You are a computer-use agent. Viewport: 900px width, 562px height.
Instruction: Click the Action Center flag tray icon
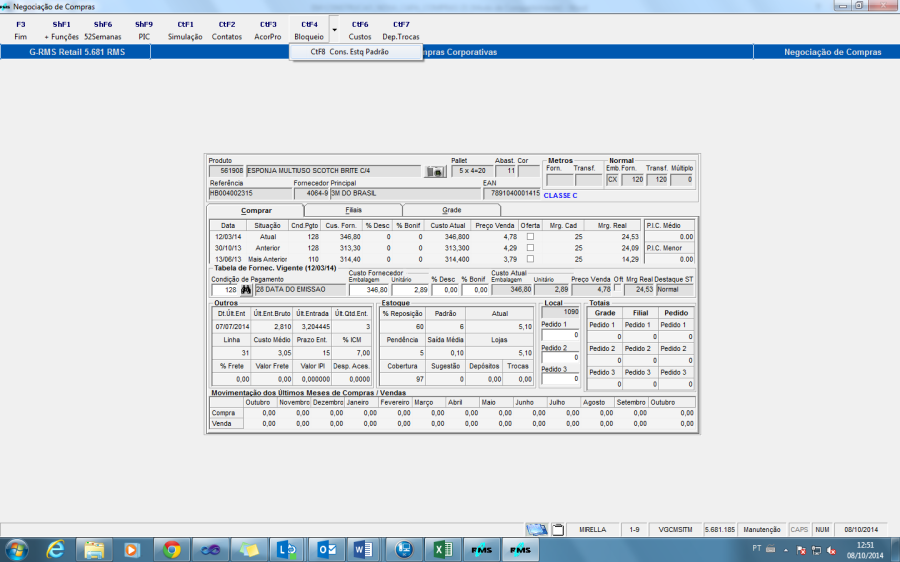coord(801,550)
